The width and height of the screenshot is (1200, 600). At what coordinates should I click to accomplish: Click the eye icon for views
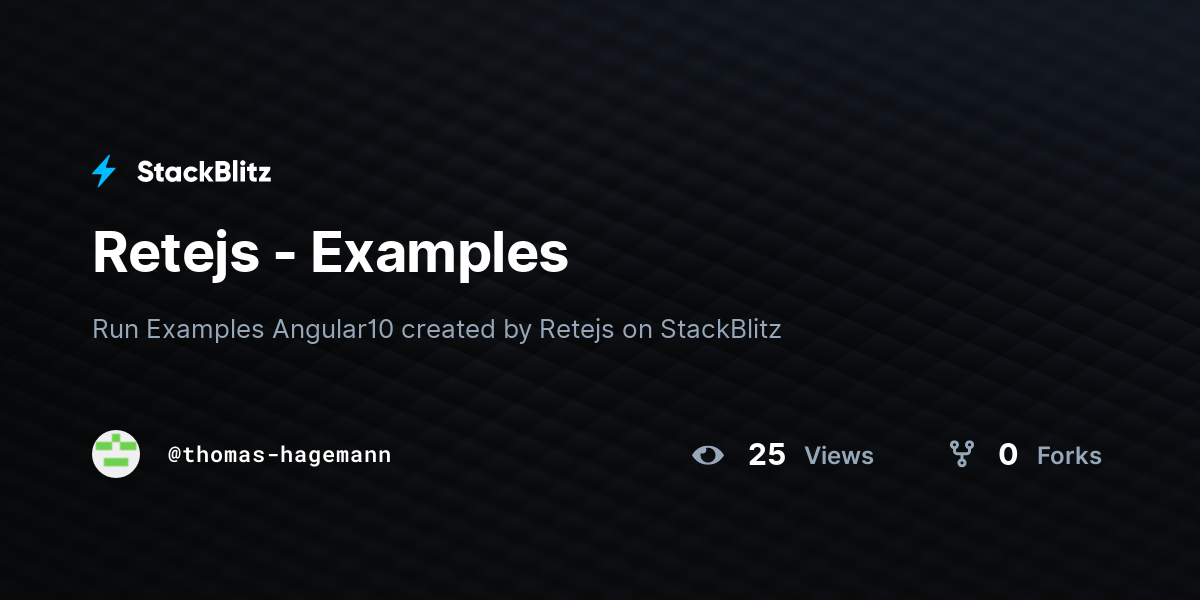707,455
